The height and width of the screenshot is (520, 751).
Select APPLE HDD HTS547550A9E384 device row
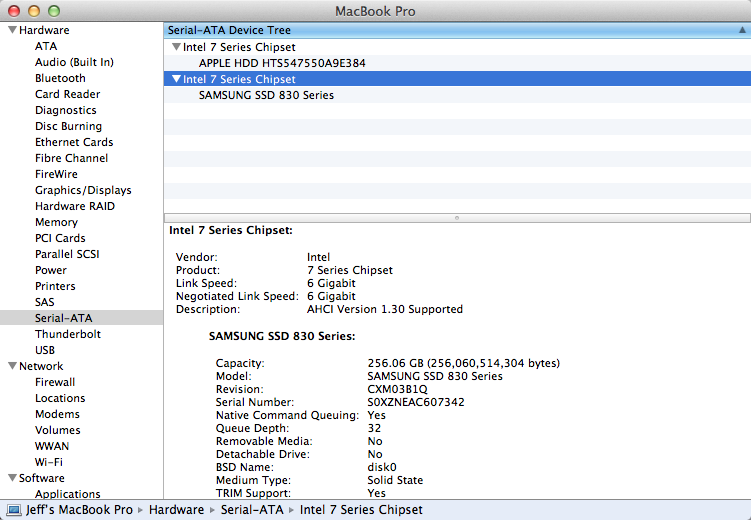pos(457,63)
